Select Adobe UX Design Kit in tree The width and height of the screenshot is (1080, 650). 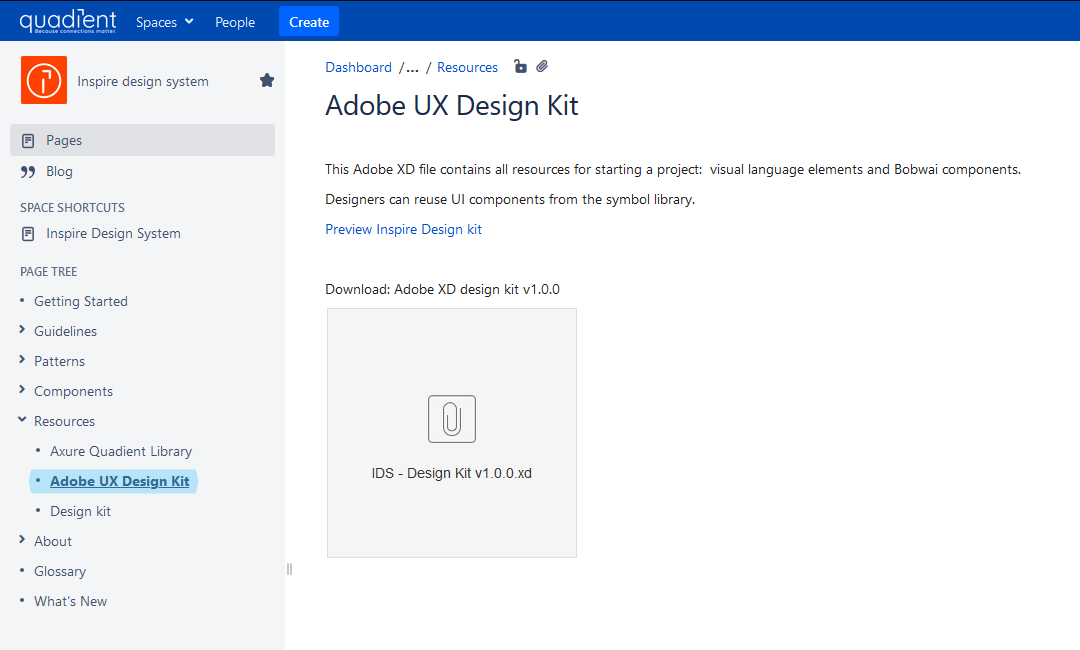point(119,481)
